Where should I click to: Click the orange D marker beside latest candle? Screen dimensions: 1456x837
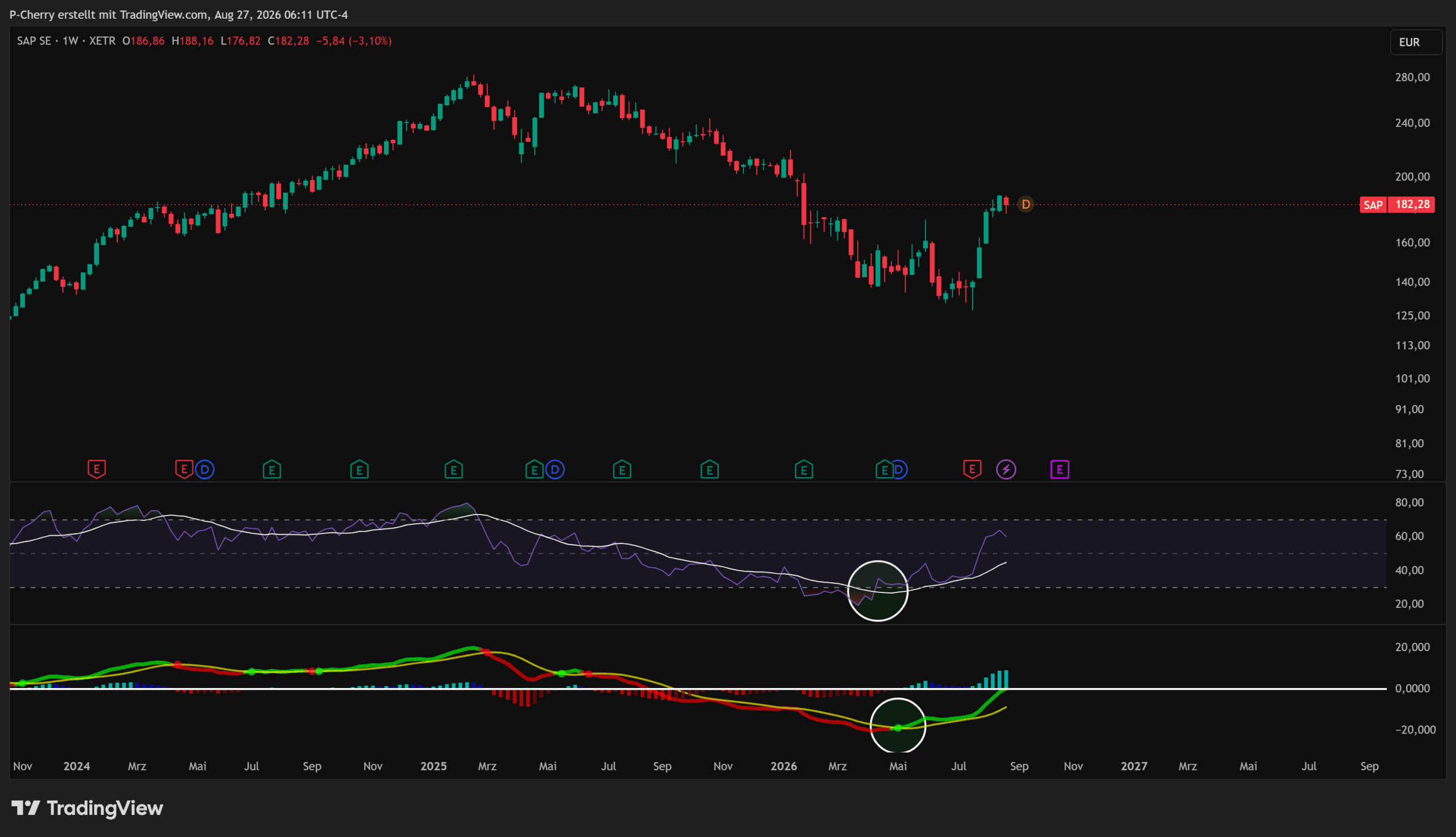point(1026,204)
